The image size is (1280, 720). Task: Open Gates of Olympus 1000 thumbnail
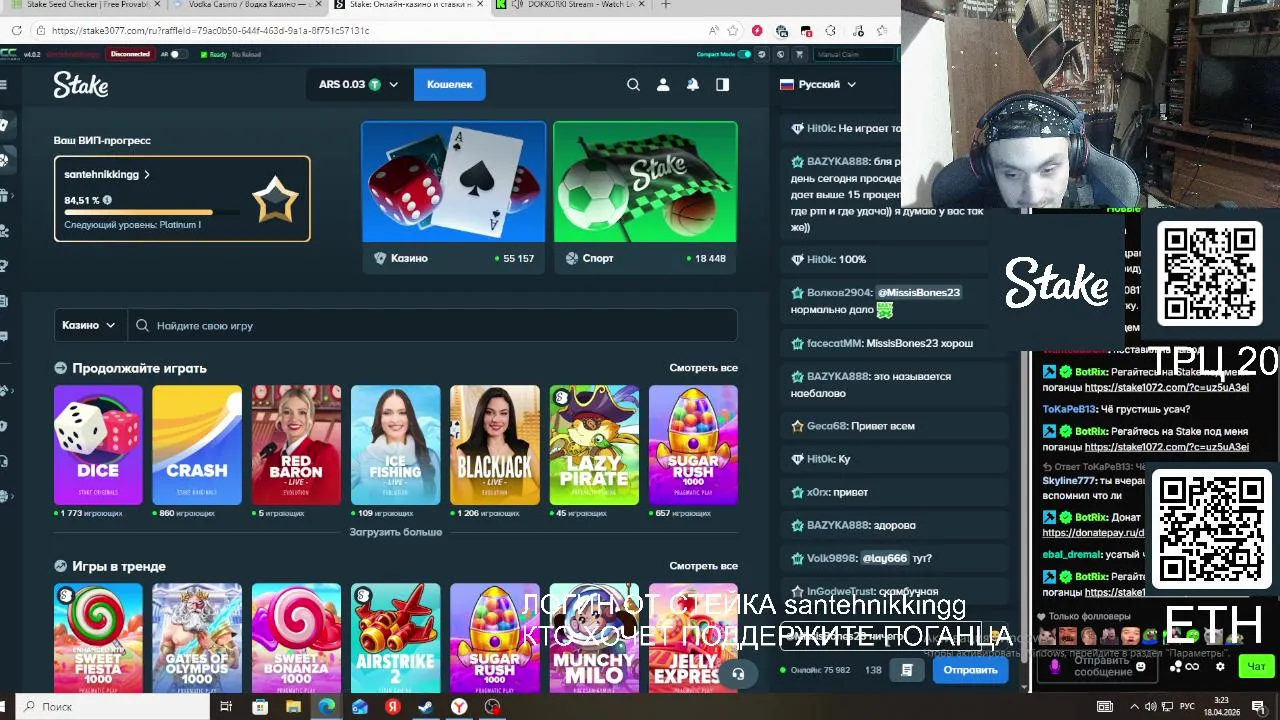(x=197, y=638)
